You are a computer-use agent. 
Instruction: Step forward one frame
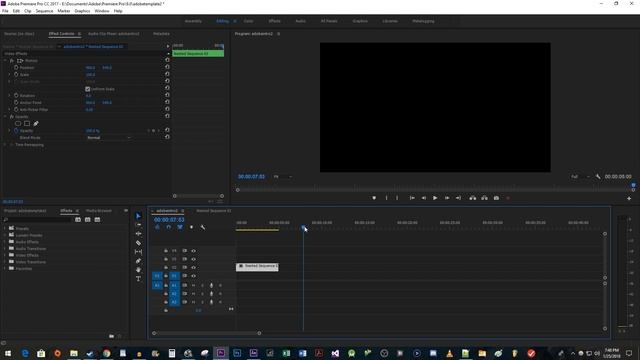click(447, 198)
